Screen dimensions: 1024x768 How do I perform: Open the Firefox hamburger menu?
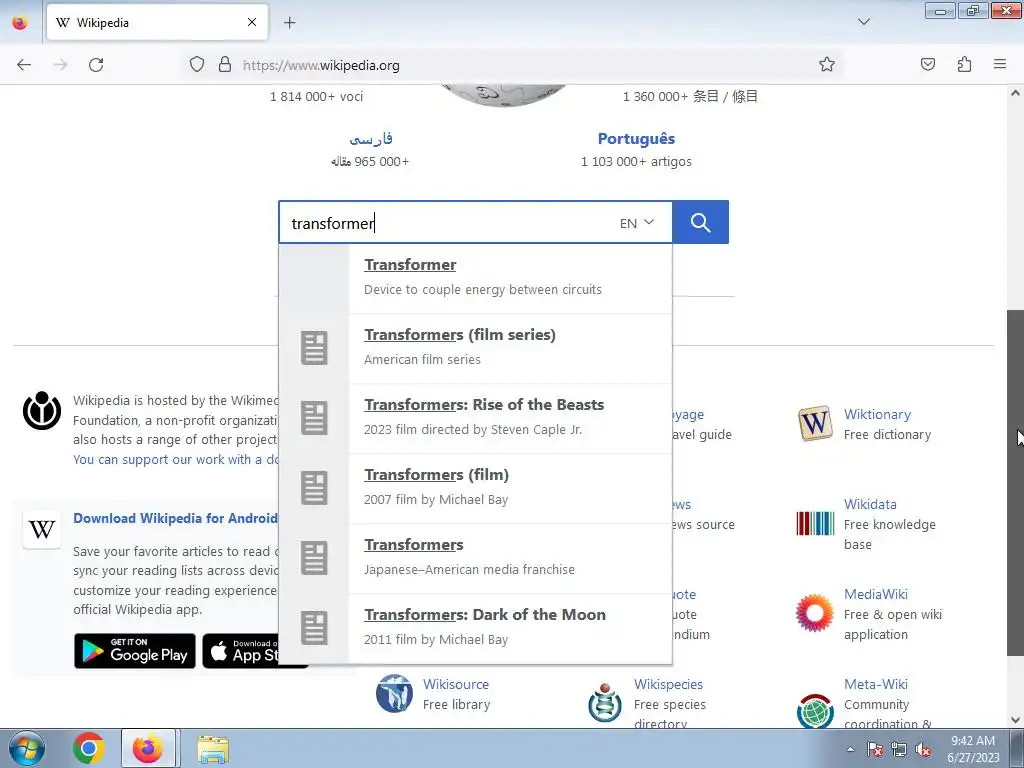1000,64
